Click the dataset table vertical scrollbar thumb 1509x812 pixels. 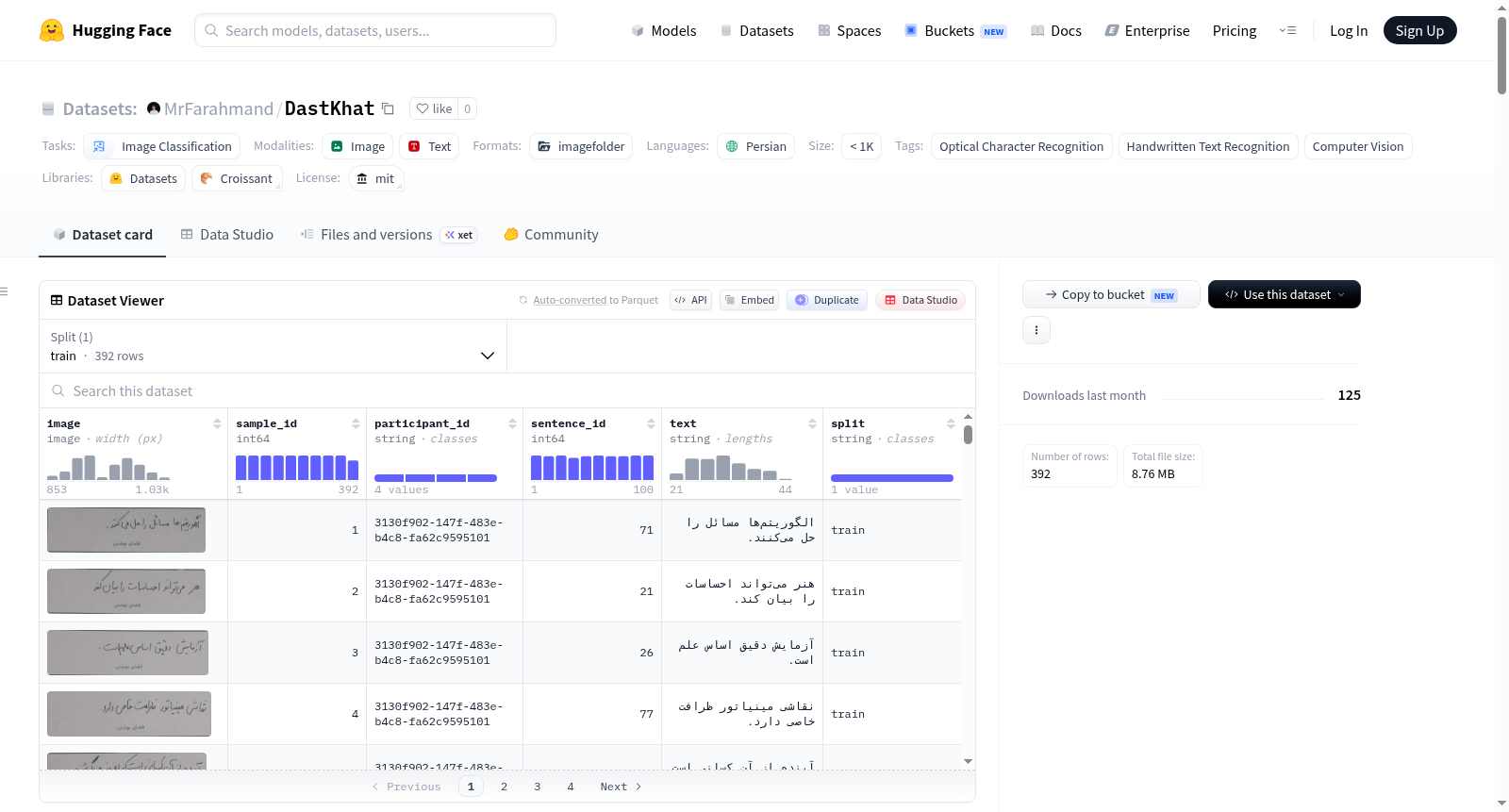tap(968, 435)
